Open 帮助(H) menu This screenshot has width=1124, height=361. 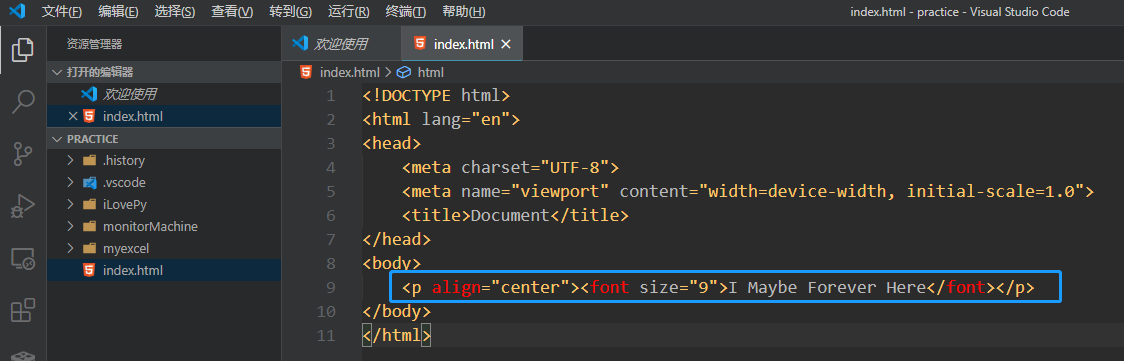pyautogui.click(x=464, y=11)
